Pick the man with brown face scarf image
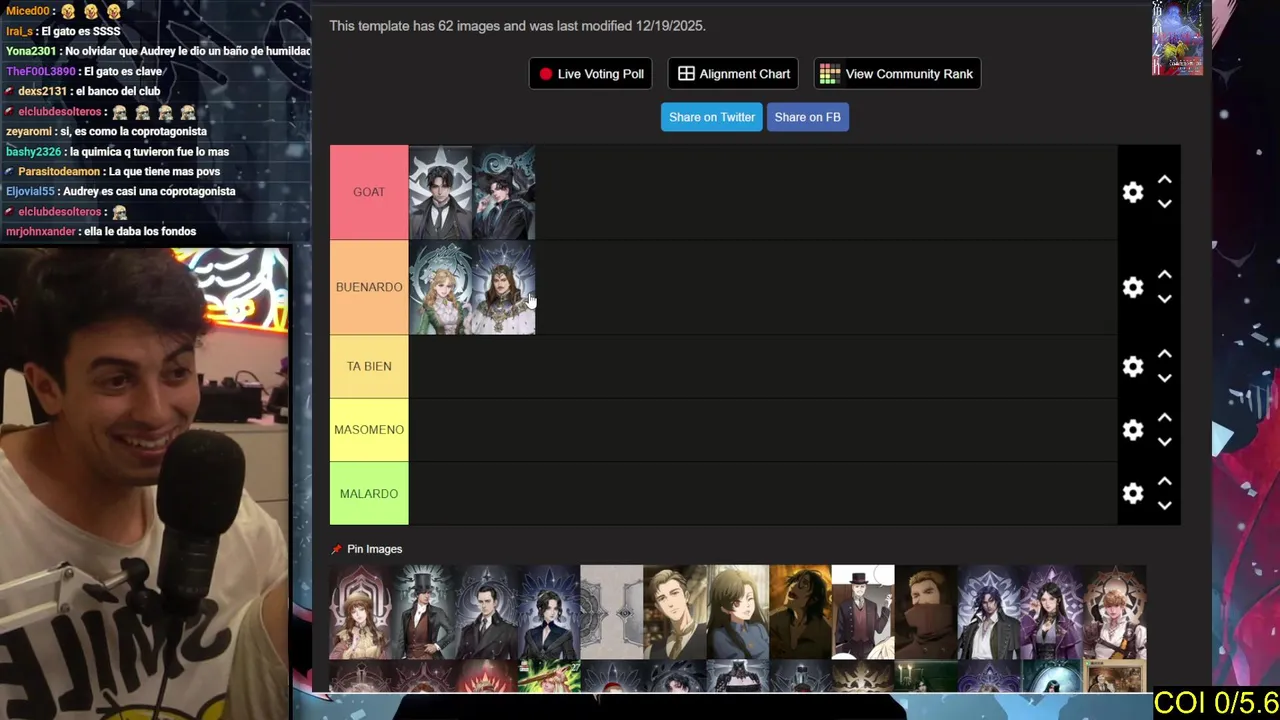 tap(926, 612)
